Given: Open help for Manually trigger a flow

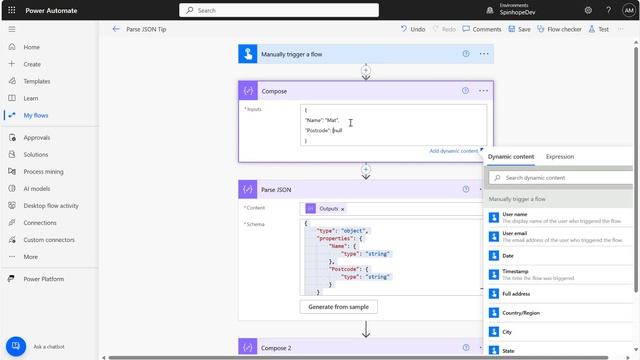Looking at the screenshot, I should coord(466,54).
